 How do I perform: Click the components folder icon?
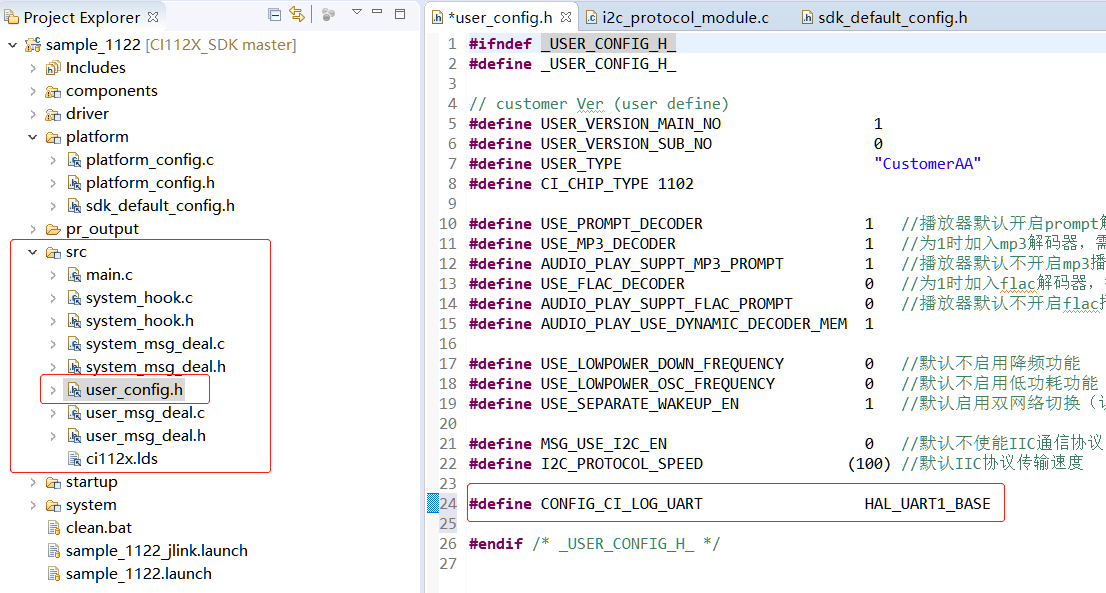(x=53, y=92)
